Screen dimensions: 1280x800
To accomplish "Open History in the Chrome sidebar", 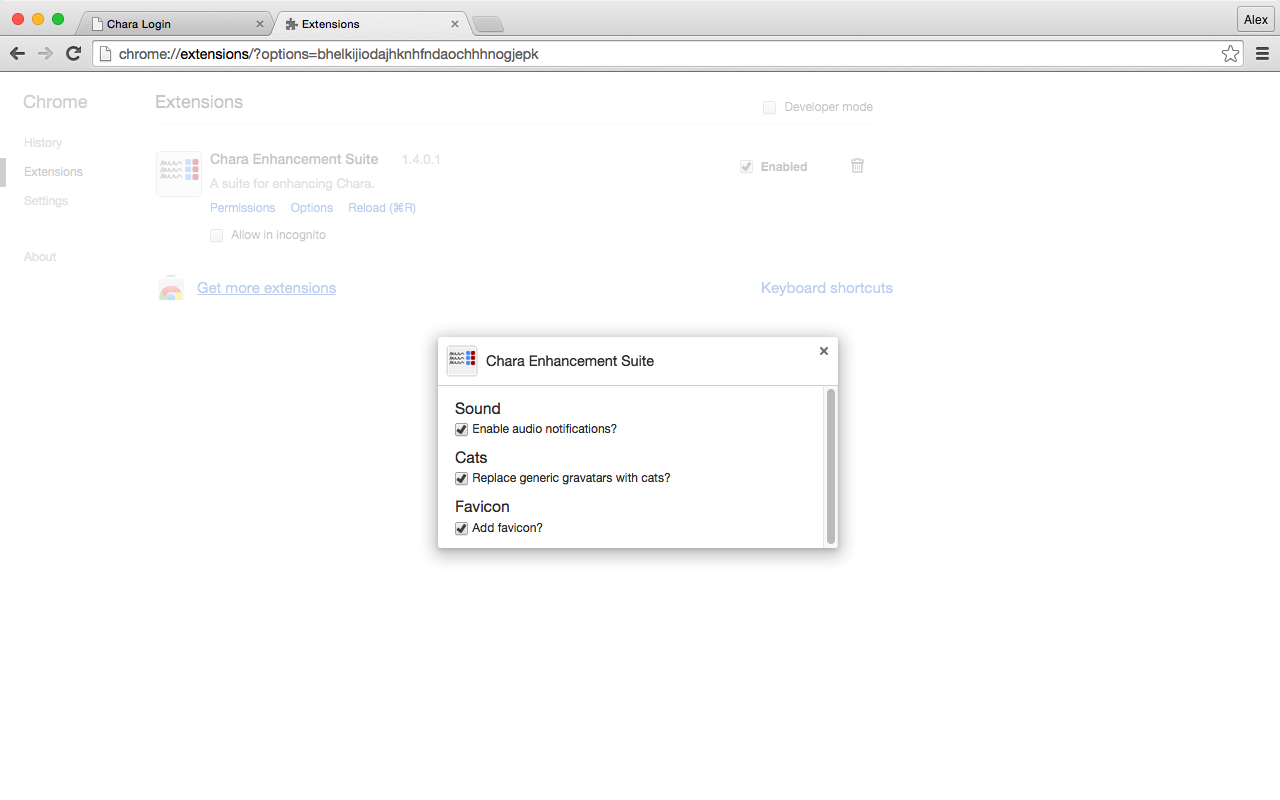I will tap(43, 143).
